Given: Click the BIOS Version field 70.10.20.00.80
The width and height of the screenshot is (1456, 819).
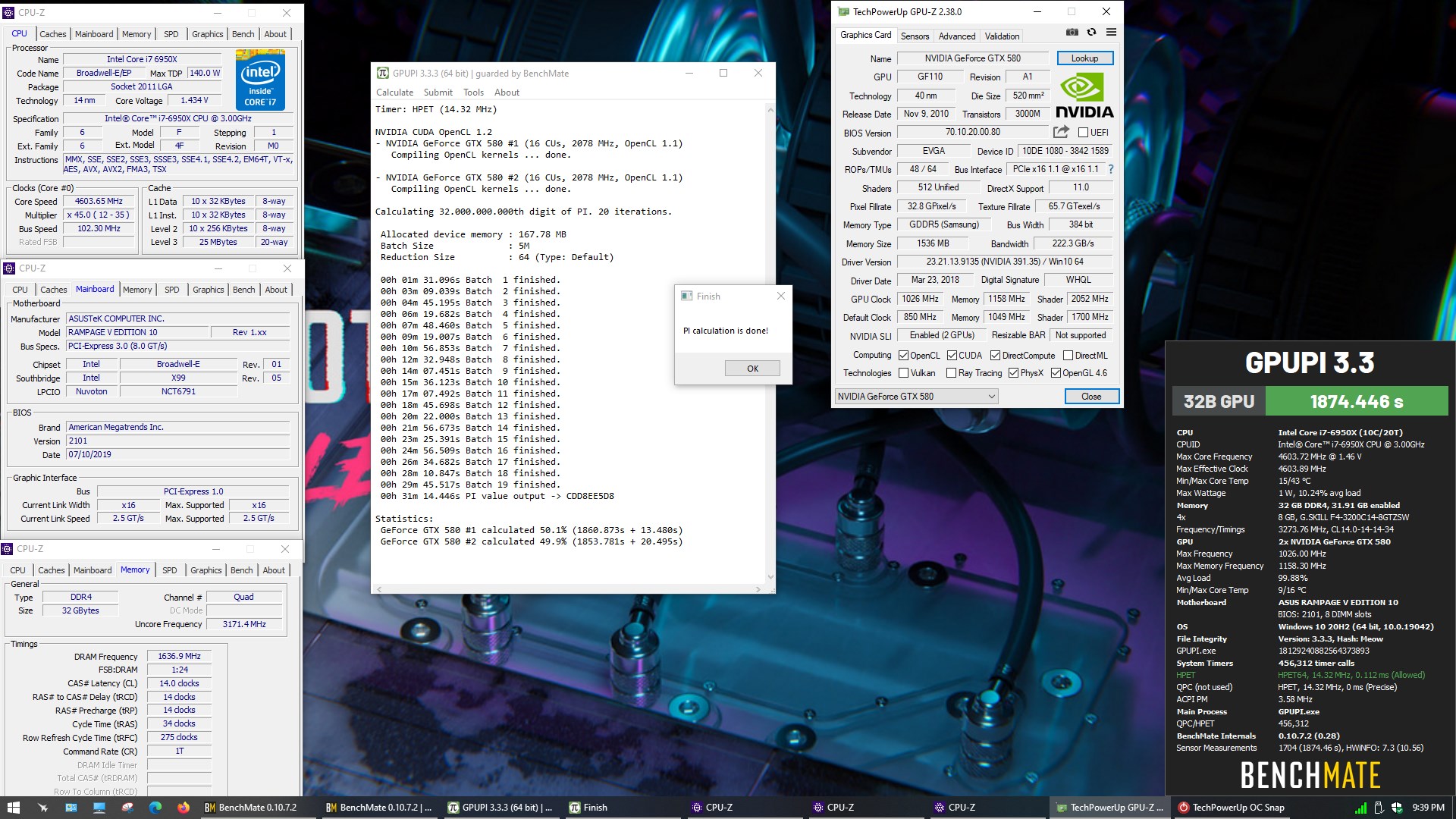Looking at the screenshot, I should coord(972,132).
